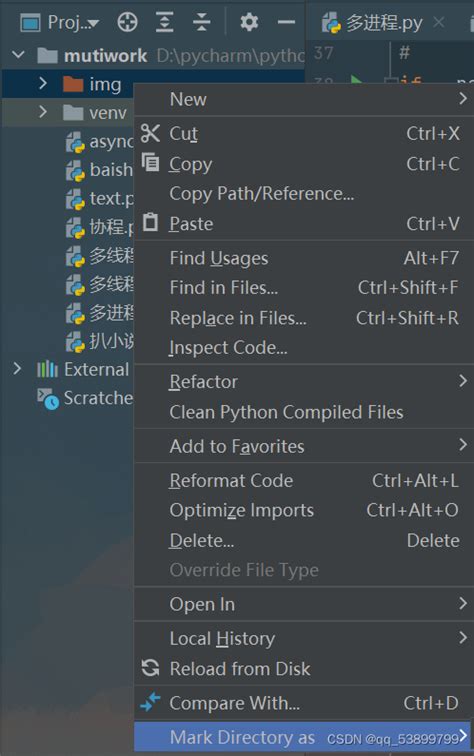The width and height of the screenshot is (474, 756).
Task: Click the Compare With arrows icon
Action: [150, 702]
